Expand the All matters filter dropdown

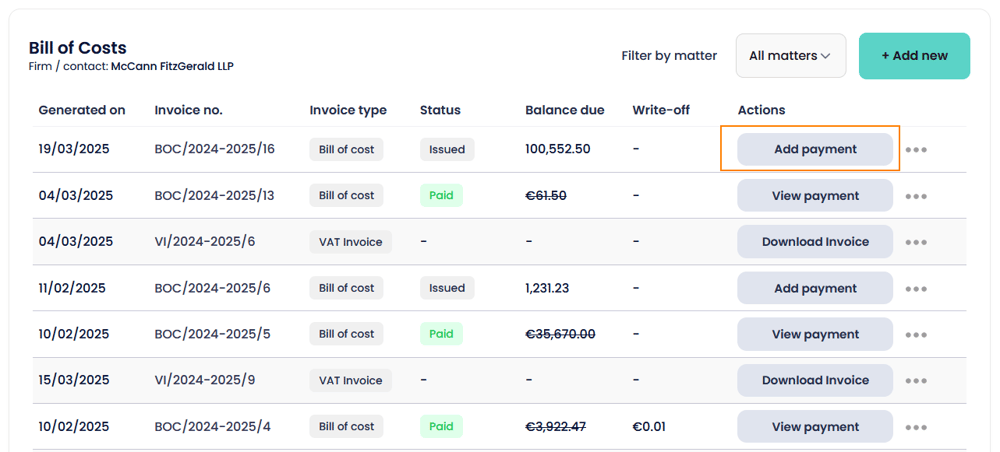pyautogui.click(x=790, y=56)
